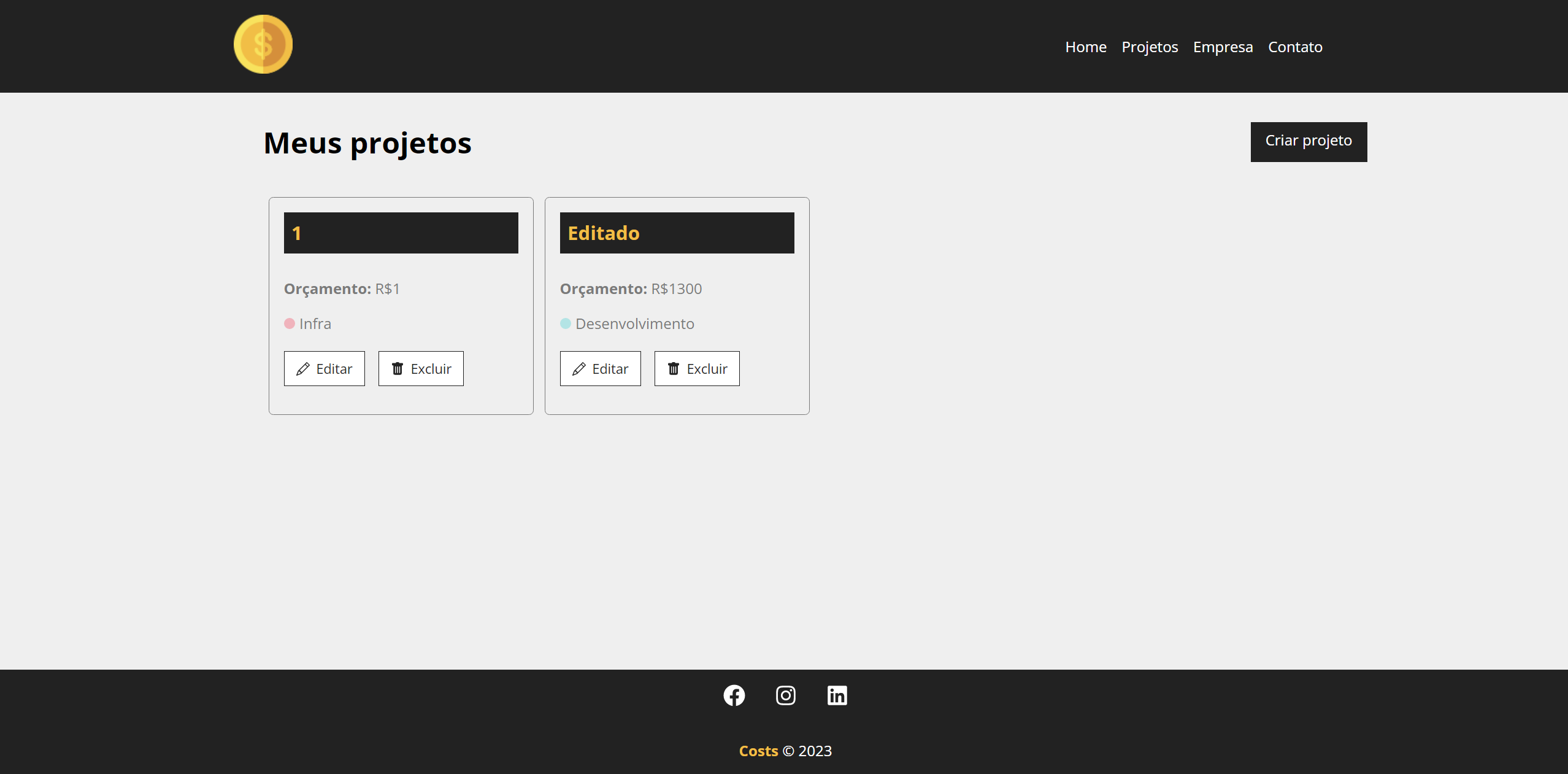Click the trash icon on Editado's Excluir button
This screenshot has width=1568, height=774.
(x=674, y=368)
